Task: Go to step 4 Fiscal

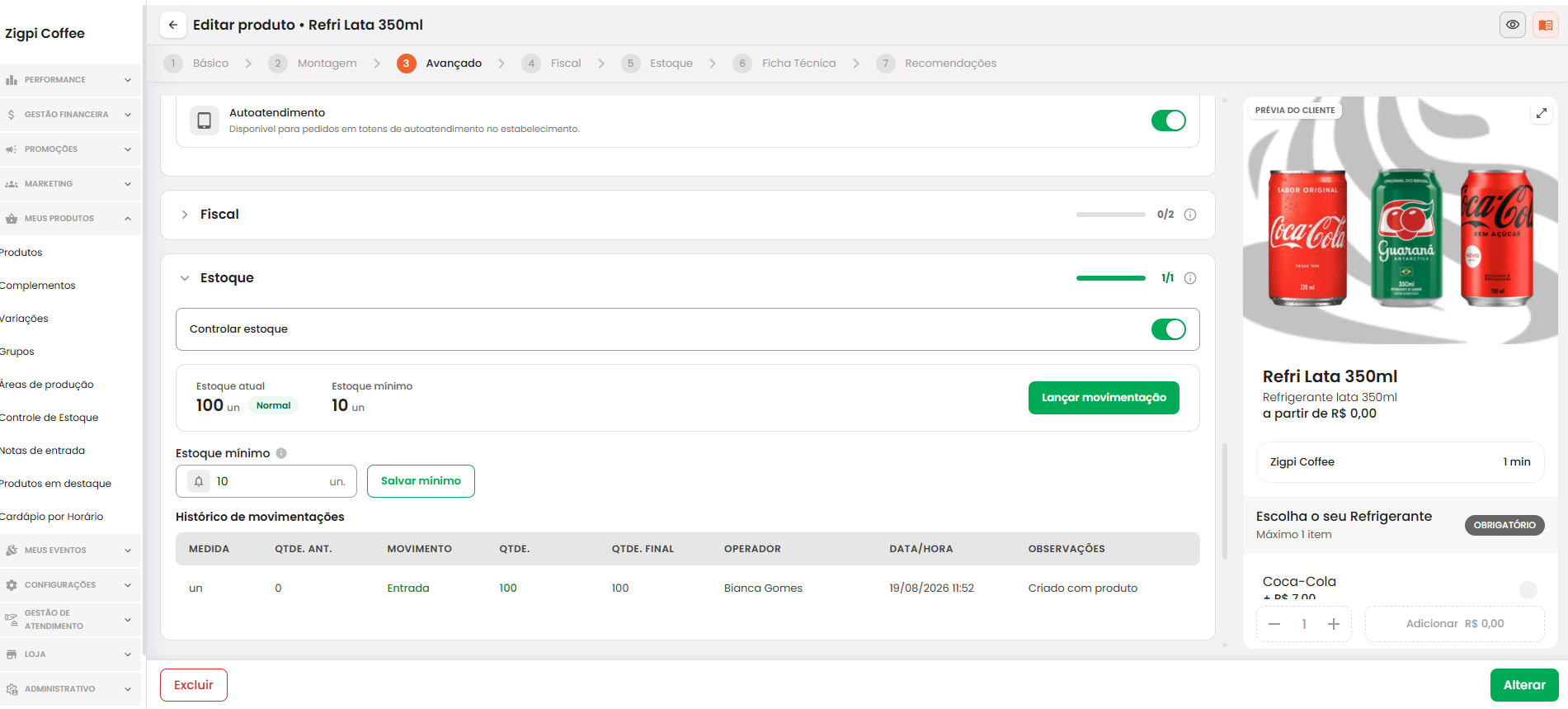Action: pyautogui.click(x=552, y=64)
